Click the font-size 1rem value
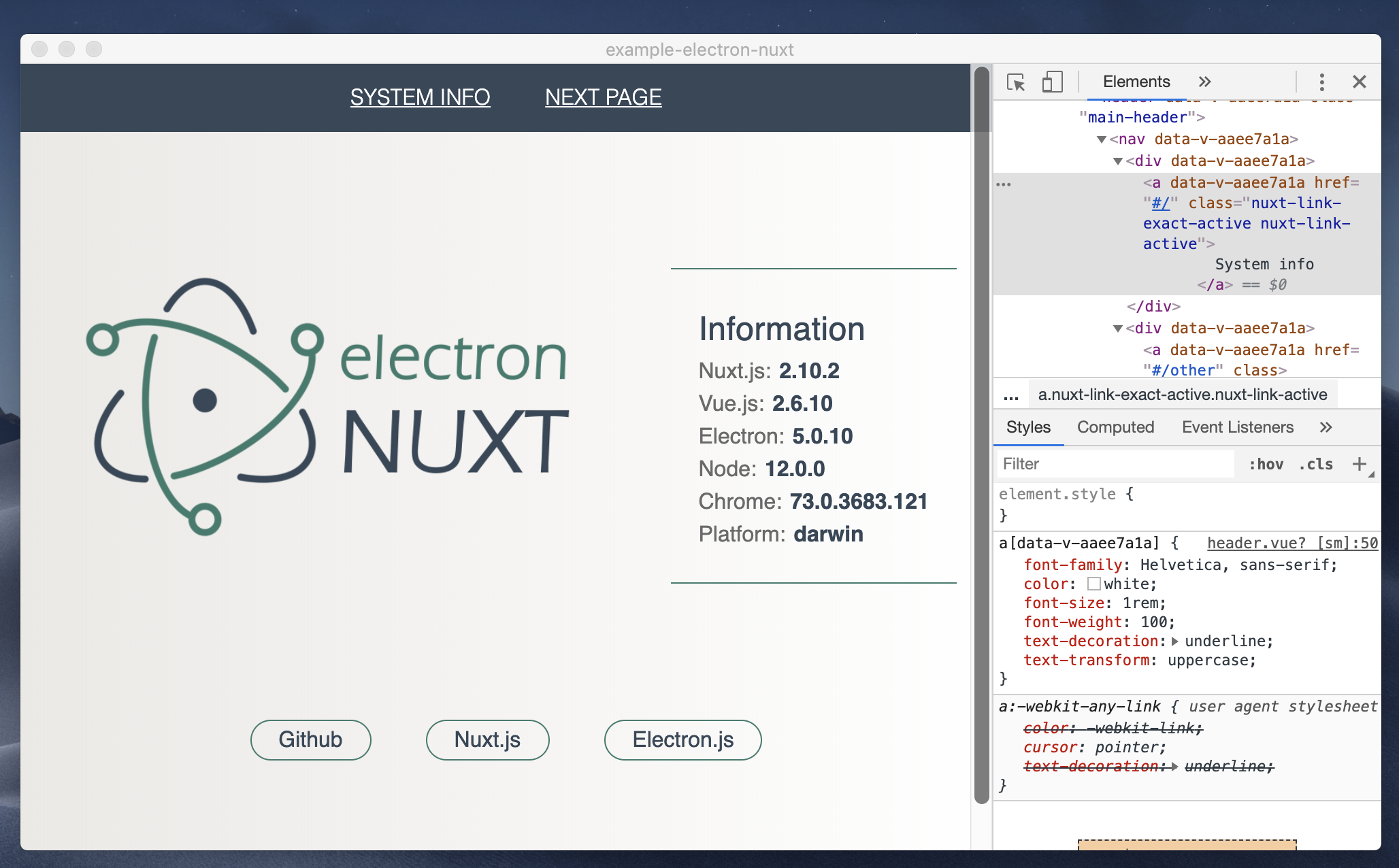This screenshot has height=868, width=1399. click(x=1140, y=603)
